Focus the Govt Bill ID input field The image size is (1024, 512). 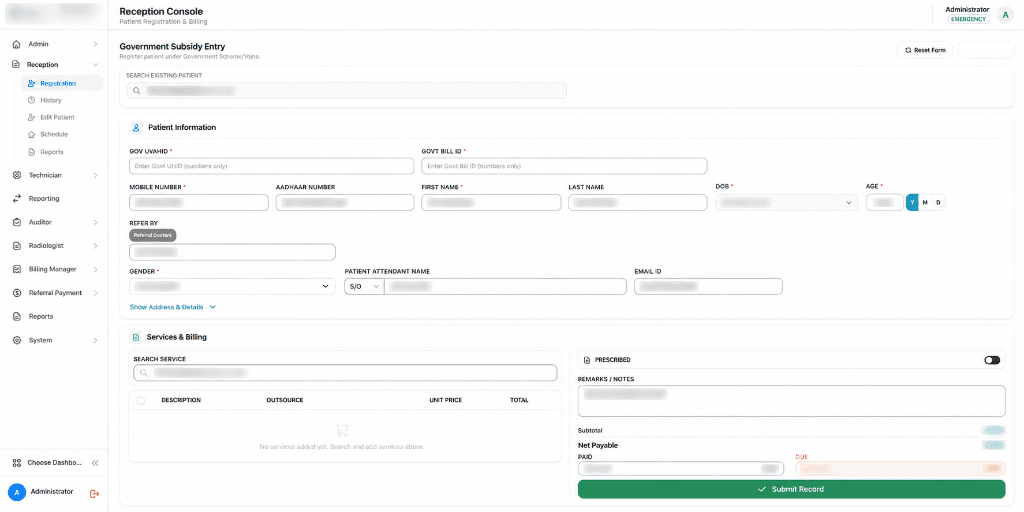point(564,166)
